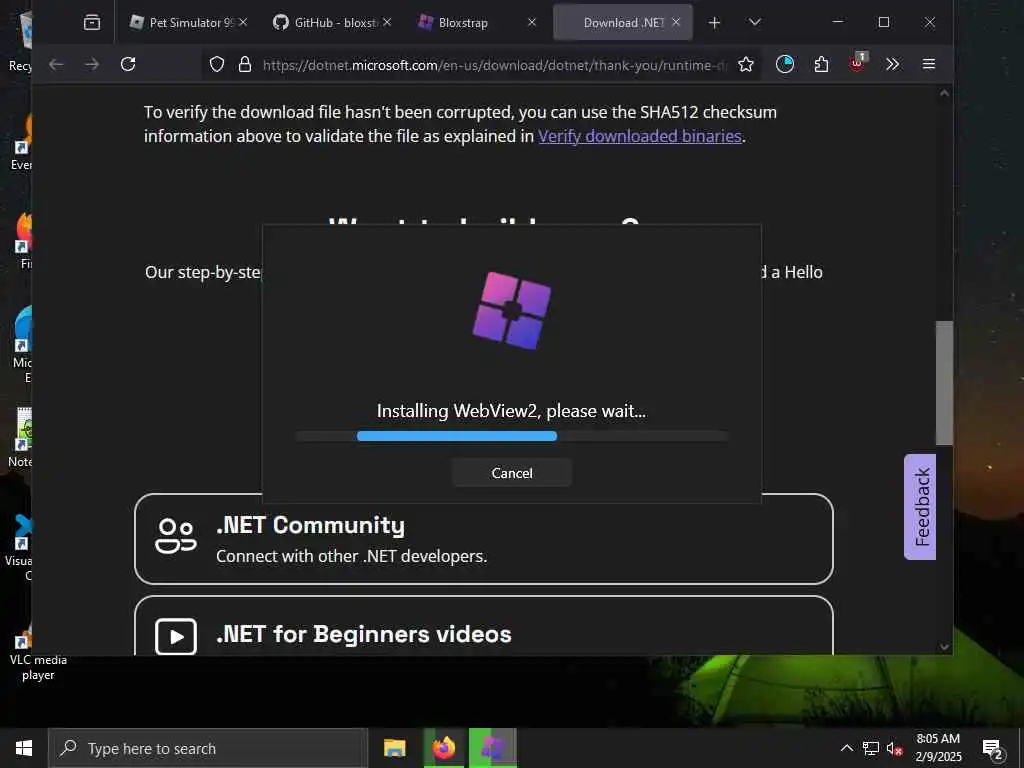Image resolution: width=1024 pixels, height=768 pixels.
Task: Expand the list all tabs dropdown
Action: 754,22
